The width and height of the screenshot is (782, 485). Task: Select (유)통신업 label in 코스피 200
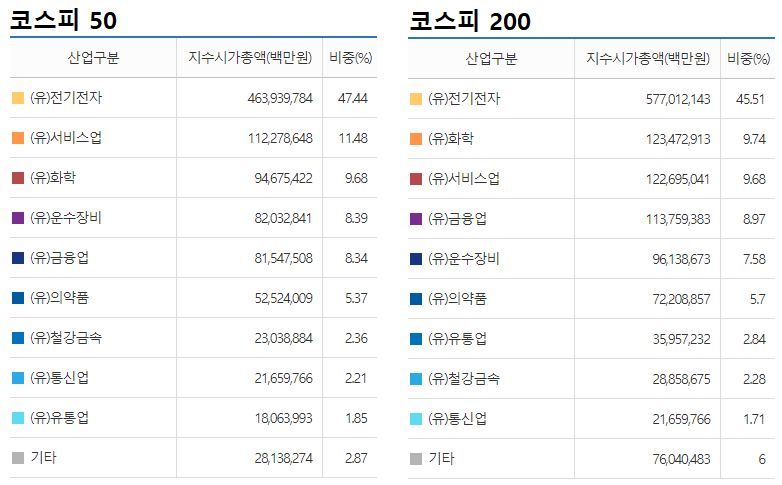point(457,419)
